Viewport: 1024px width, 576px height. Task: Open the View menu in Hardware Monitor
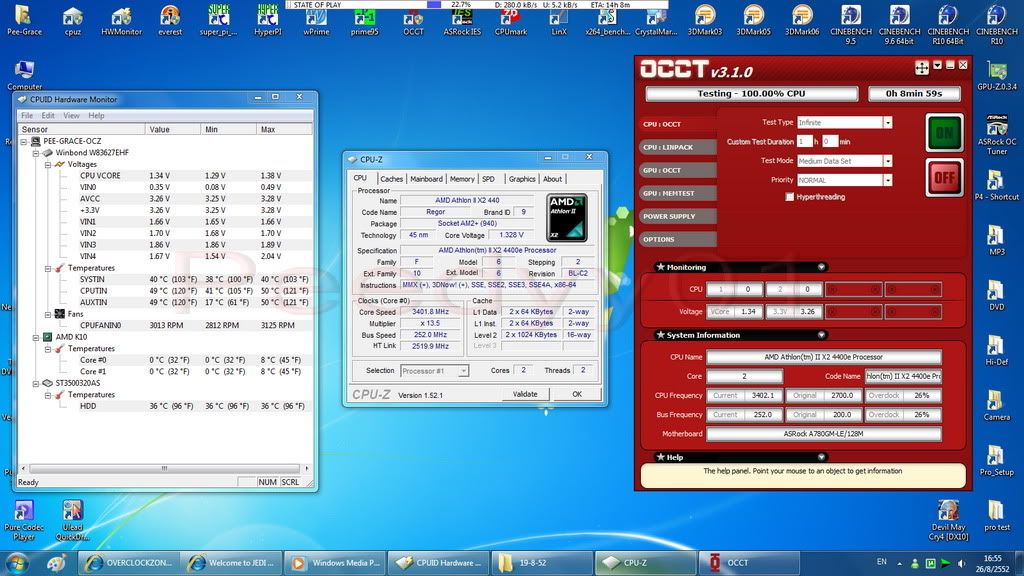pos(72,116)
